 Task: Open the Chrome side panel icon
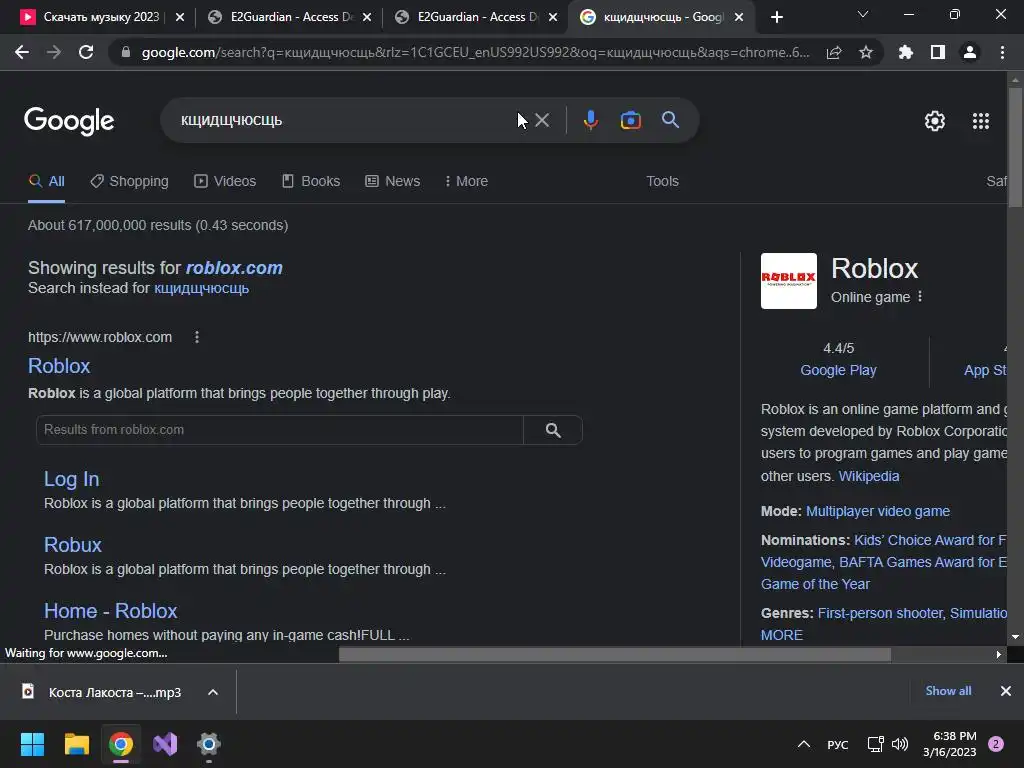938,52
